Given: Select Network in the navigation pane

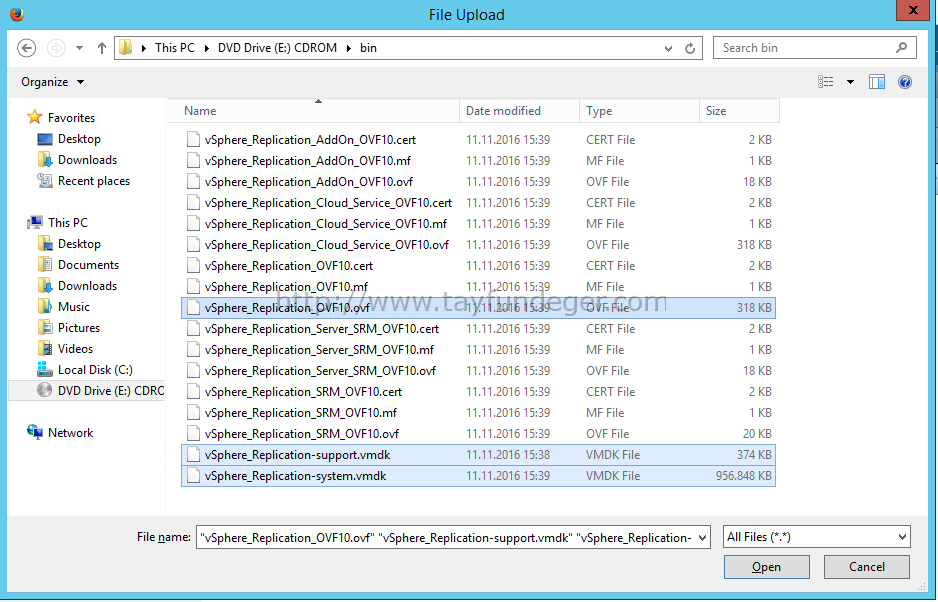Looking at the screenshot, I should coord(60,433).
